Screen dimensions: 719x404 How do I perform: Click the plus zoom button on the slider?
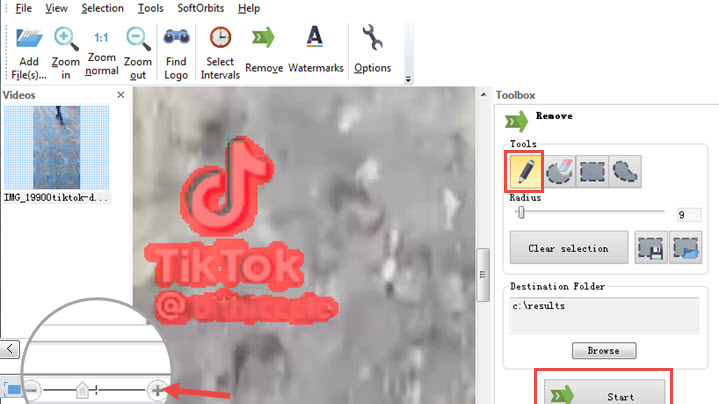tap(157, 390)
